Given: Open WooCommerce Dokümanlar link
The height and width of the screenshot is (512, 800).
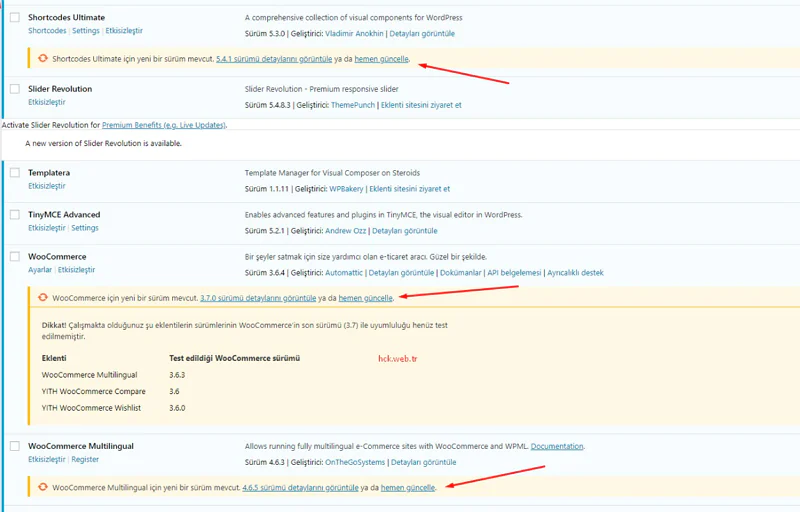Looking at the screenshot, I should (461, 273).
